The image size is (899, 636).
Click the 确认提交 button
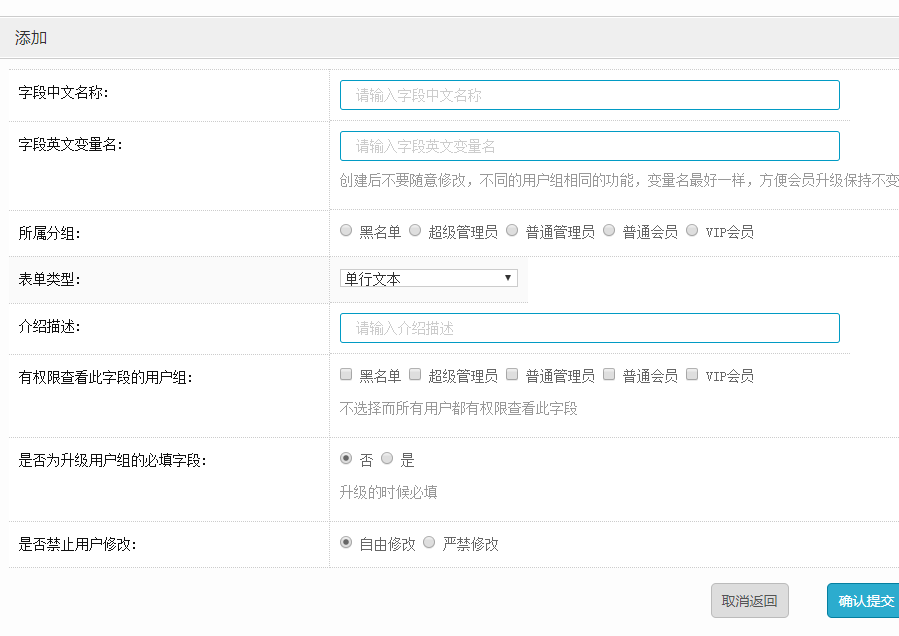(865, 600)
